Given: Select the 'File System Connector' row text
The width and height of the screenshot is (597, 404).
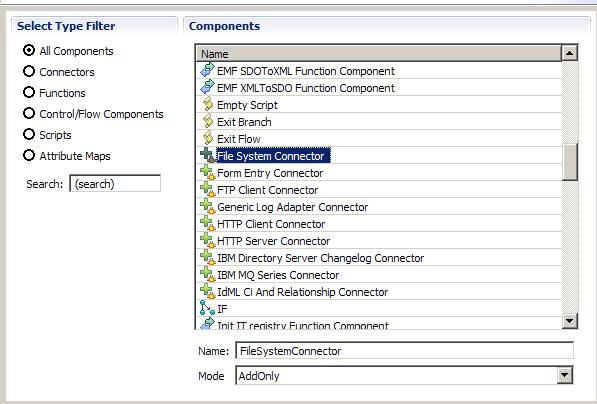Looking at the screenshot, I should pyautogui.click(x=270, y=156).
